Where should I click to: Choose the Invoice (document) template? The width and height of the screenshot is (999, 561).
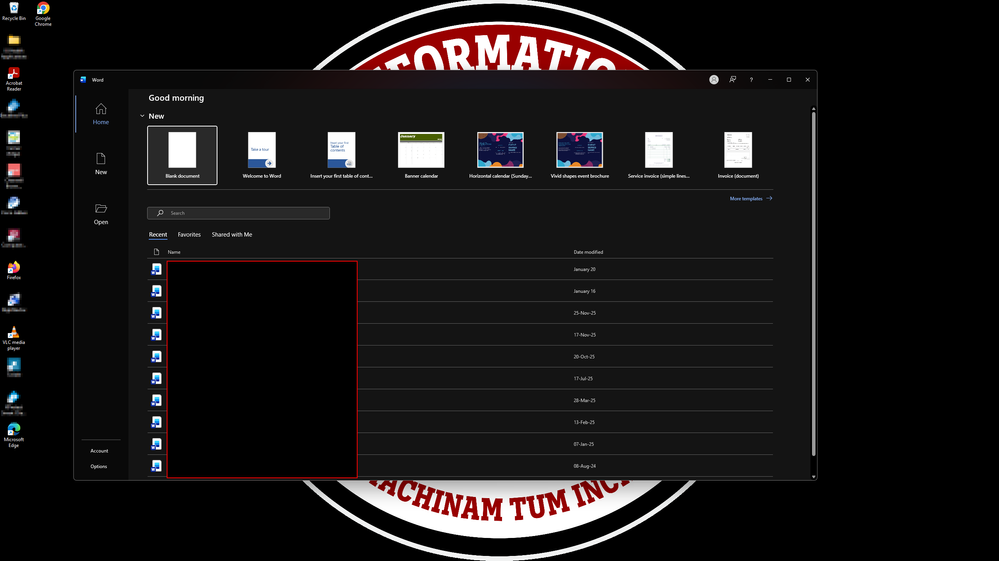[738, 155]
